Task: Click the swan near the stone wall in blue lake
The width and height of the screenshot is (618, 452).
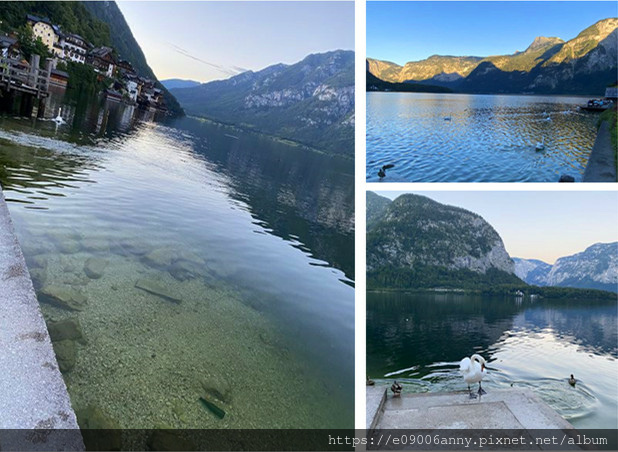Action: tap(540, 146)
